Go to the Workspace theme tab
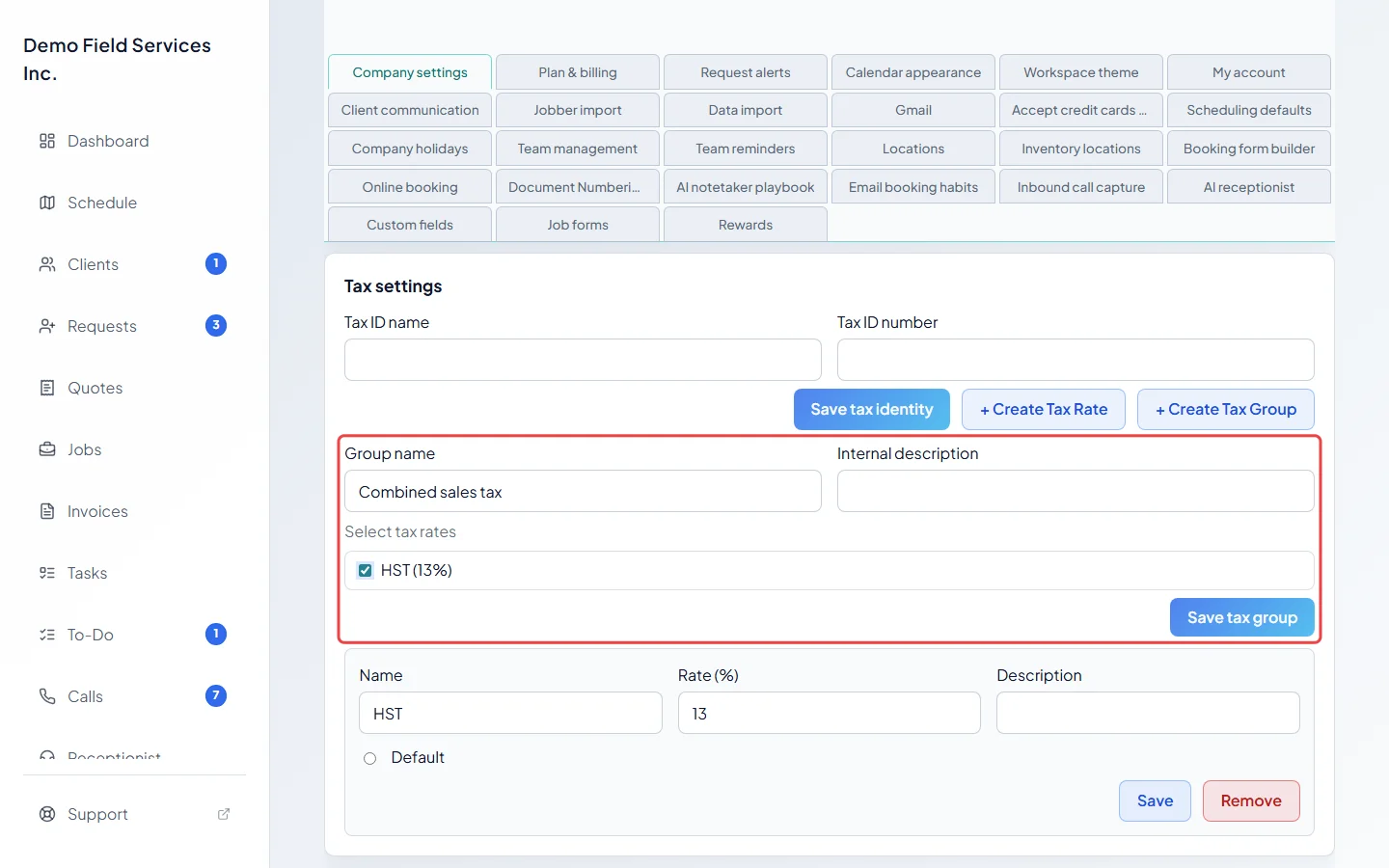 (x=1081, y=72)
